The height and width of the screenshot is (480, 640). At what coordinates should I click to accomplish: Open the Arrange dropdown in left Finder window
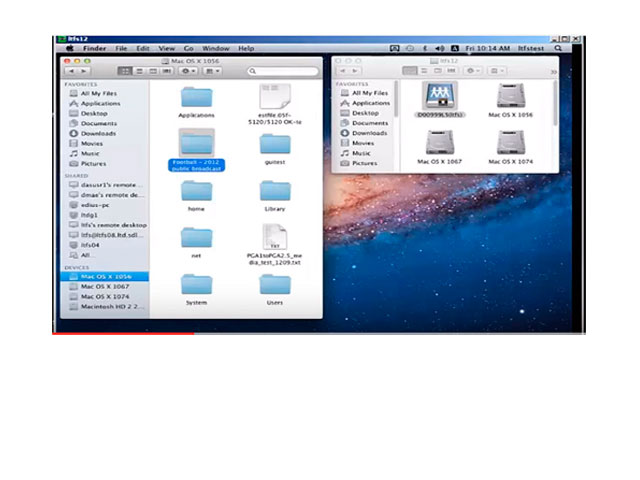(212, 71)
